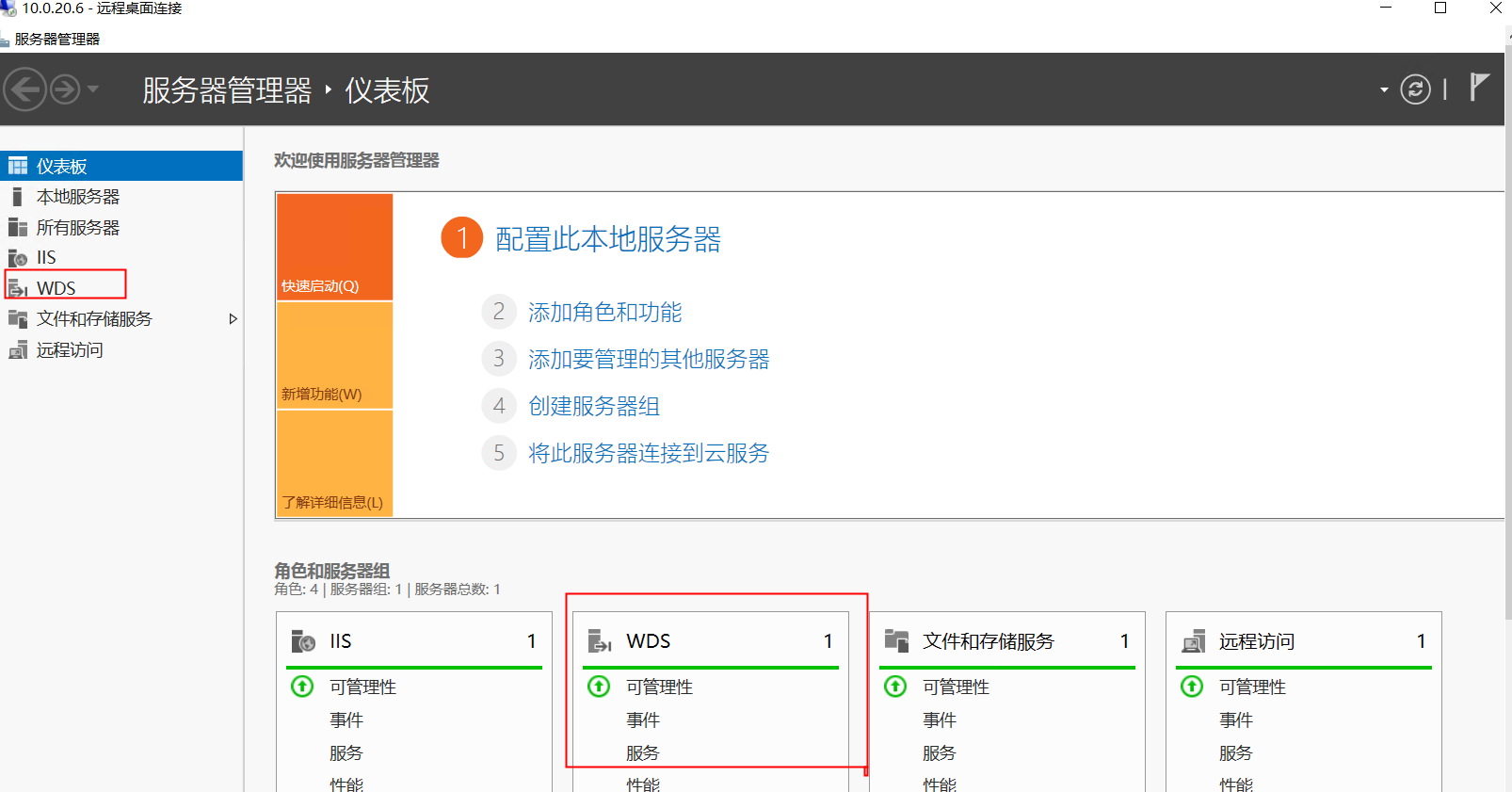The width and height of the screenshot is (1512, 792).
Task: Click the 文件和存储服务 sidebar icon
Action: coord(18,319)
